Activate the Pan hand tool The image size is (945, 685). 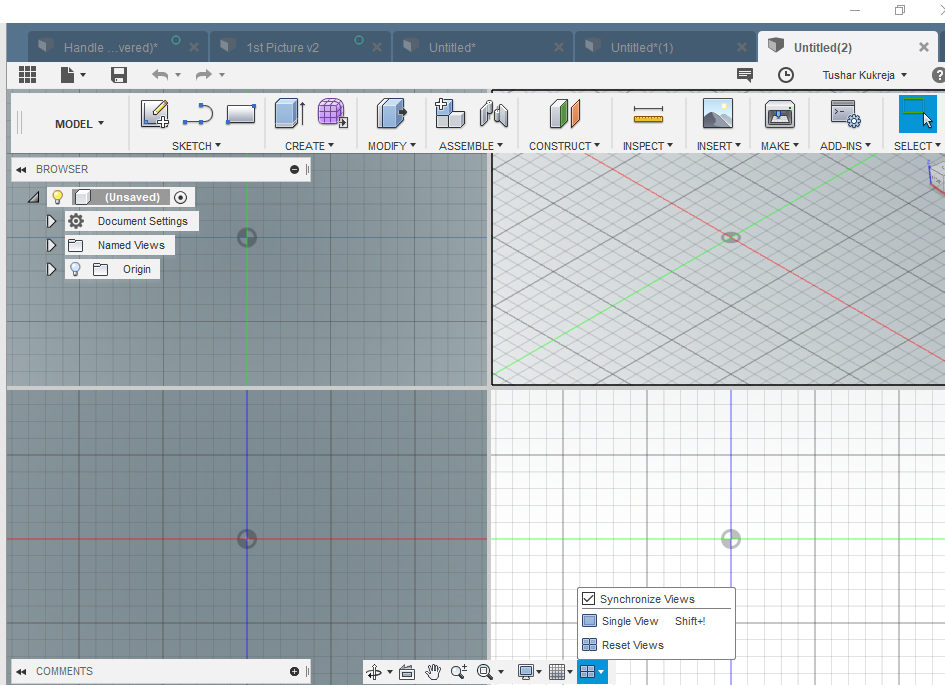pos(433,672)
